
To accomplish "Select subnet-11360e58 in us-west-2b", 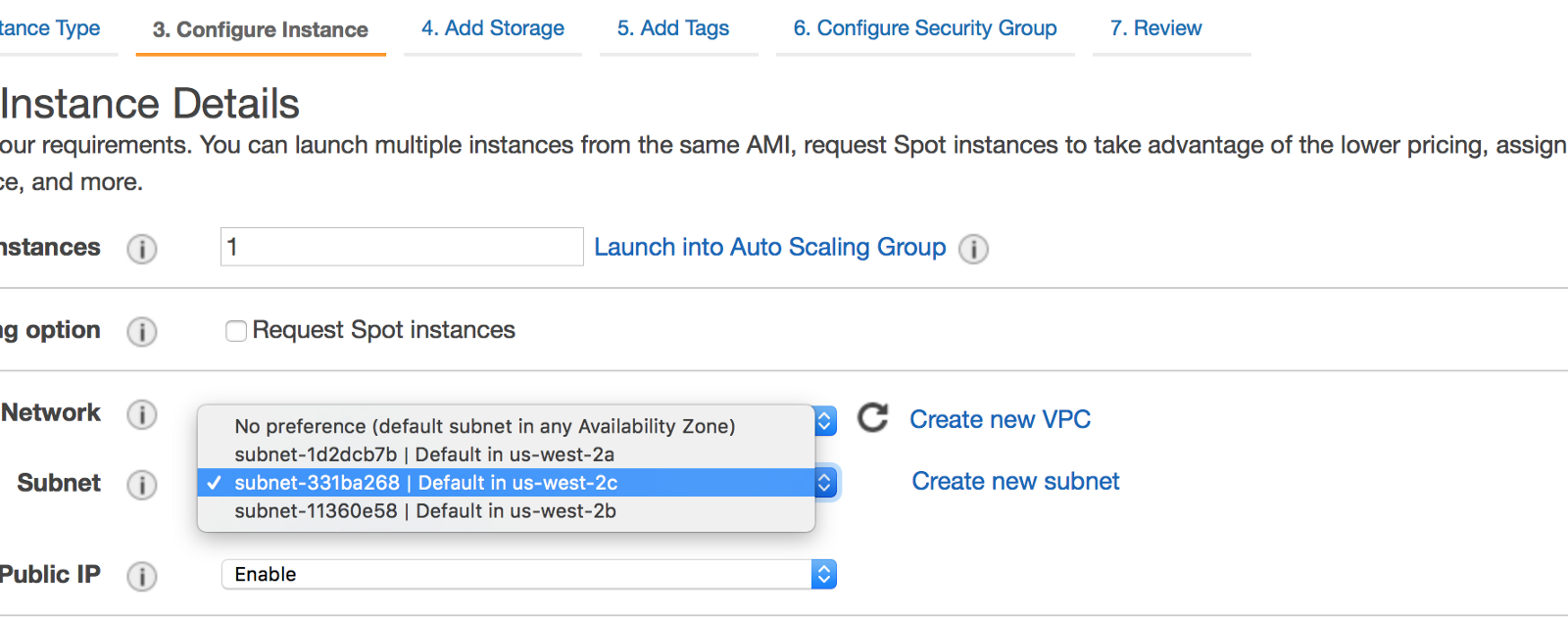I will [x=425, y=511].
